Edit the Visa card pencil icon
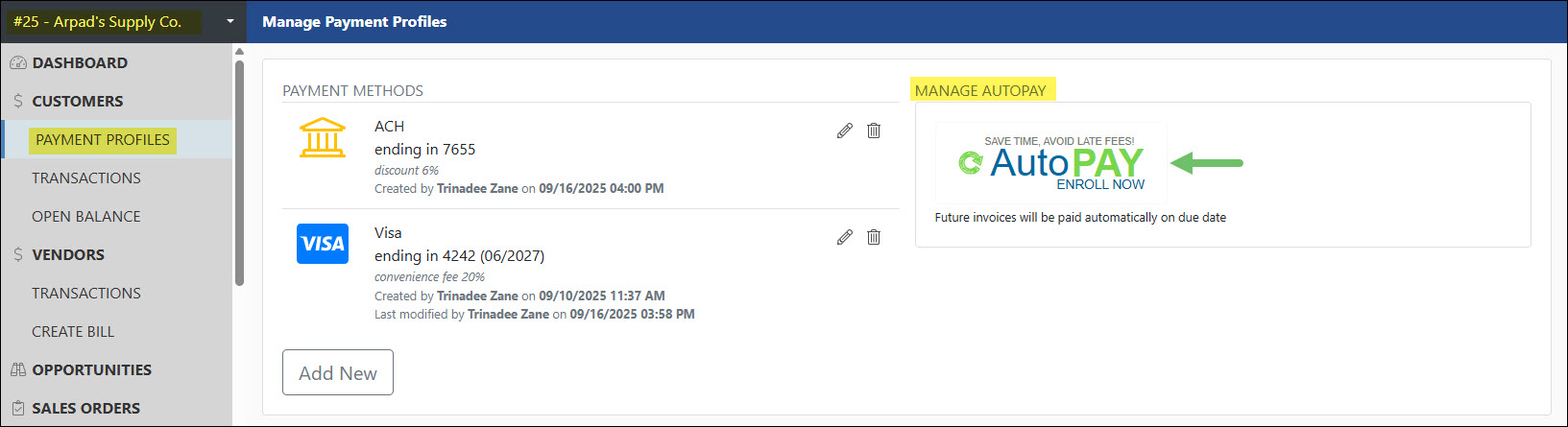This screenshot has height=427, width=1568. pyautogui.click(x=844, y=237)
